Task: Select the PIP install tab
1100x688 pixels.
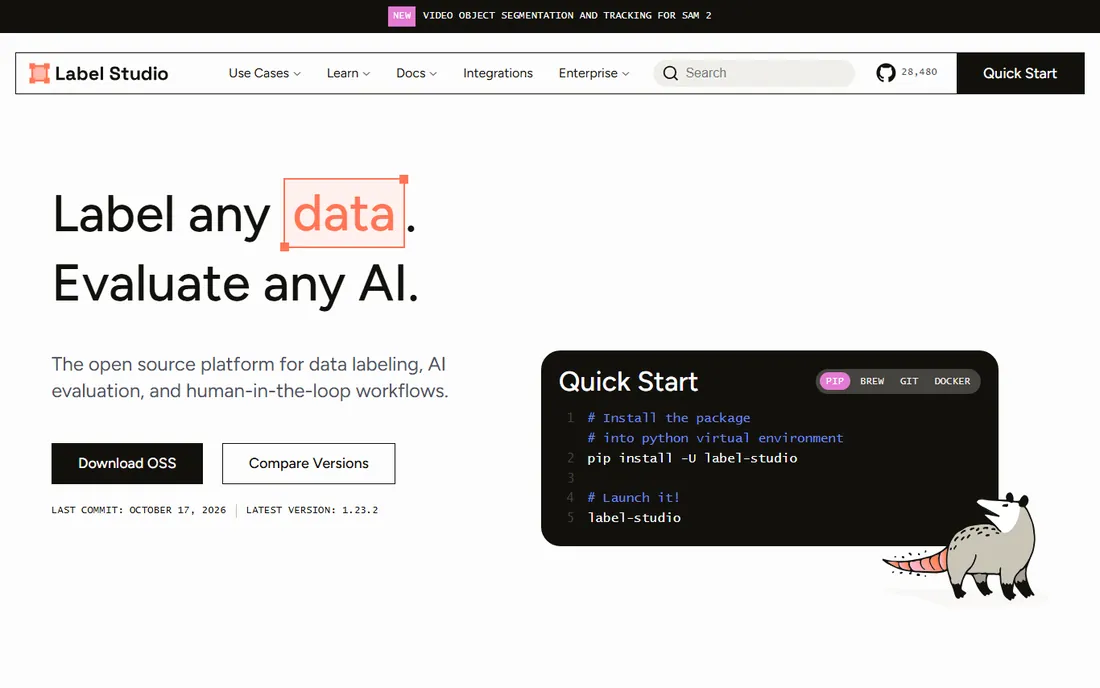Action: point(834,381)
